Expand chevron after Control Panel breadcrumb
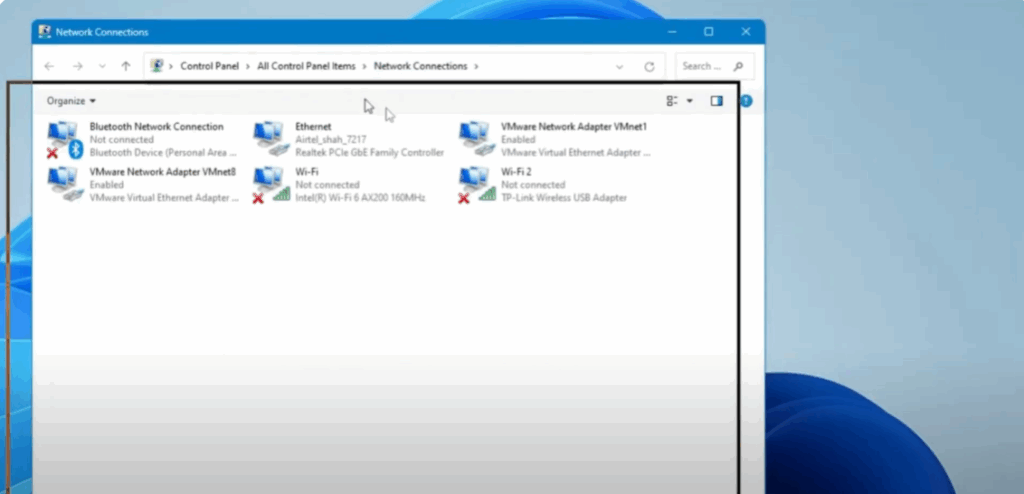Image resolution: width=1024 pixels, height=494 pixels. click(248, 66)
